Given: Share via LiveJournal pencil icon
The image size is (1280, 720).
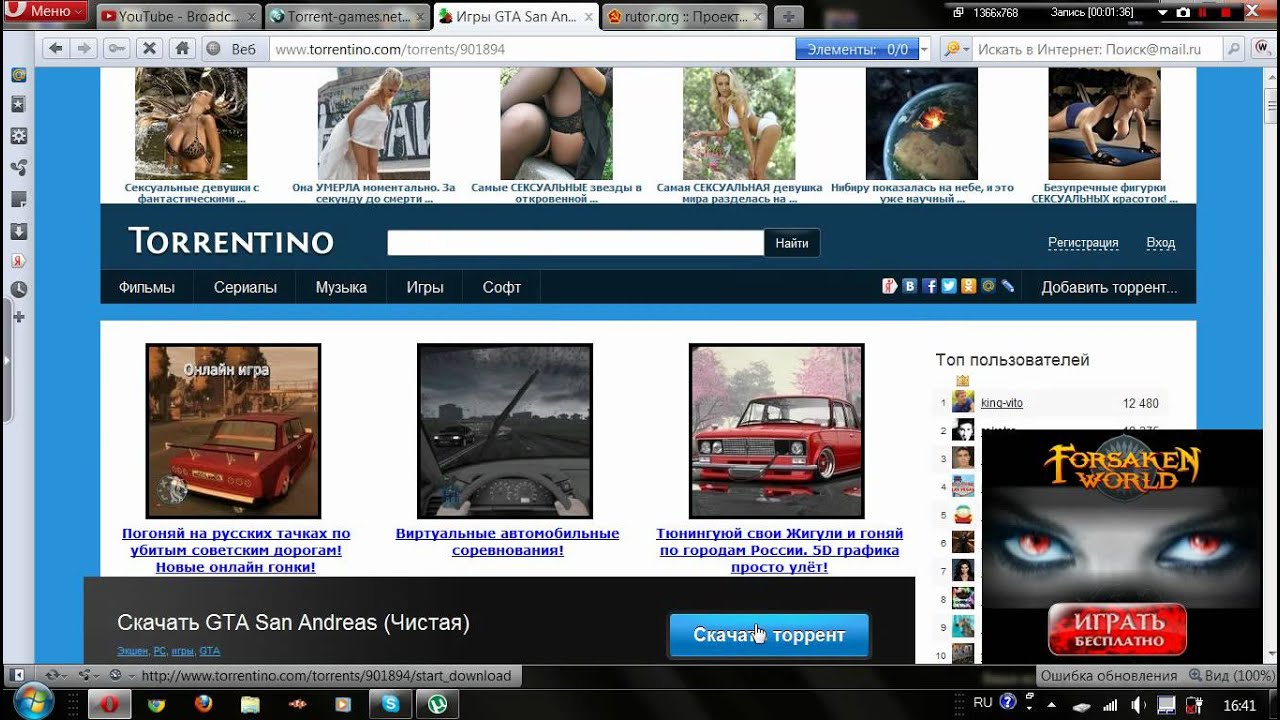Looking at the screenshot, I should tap(1008, 286).
